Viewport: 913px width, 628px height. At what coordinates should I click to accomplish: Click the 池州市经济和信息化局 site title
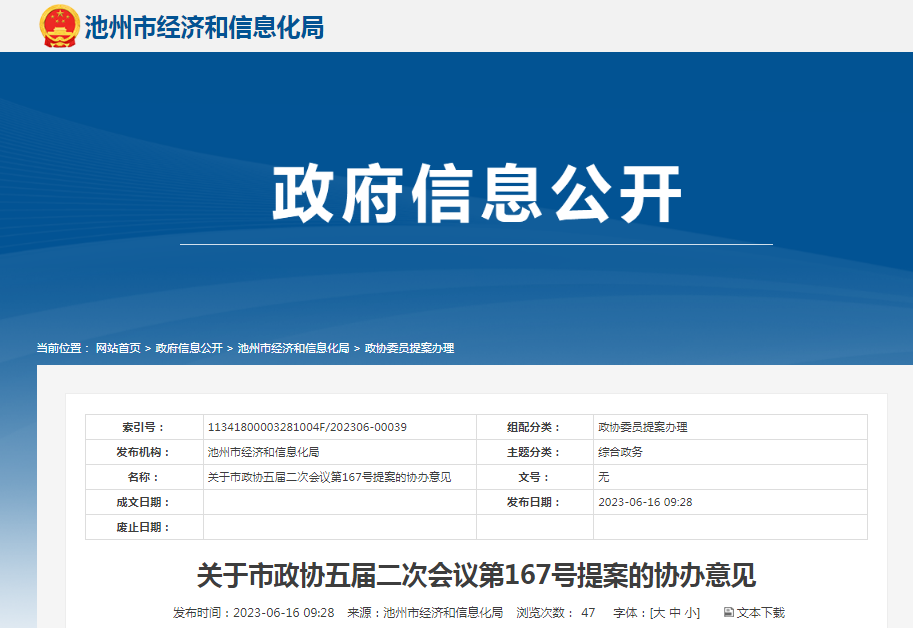point(204,27)
